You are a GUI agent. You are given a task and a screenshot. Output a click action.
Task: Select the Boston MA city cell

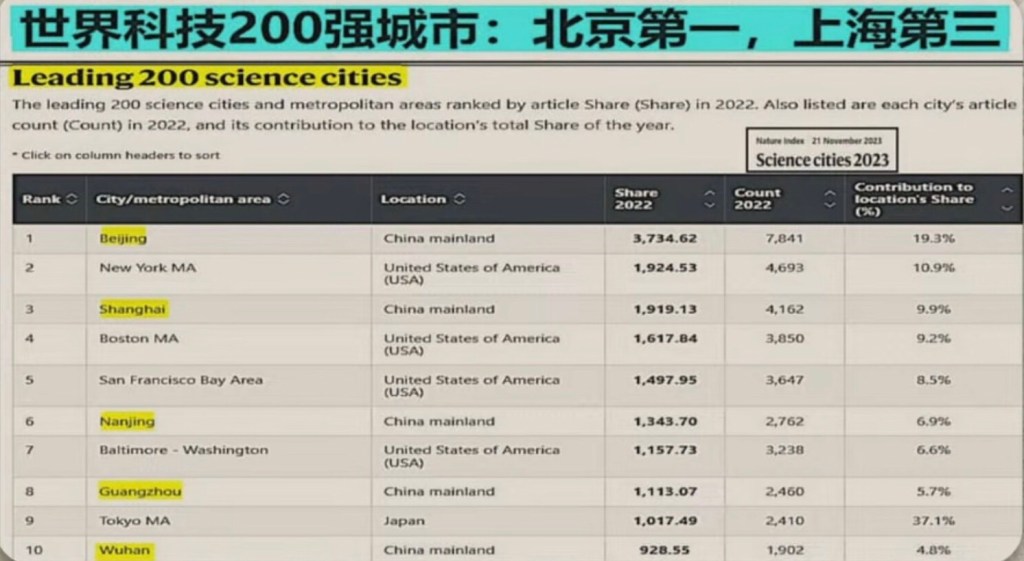[x=138, y=338]
